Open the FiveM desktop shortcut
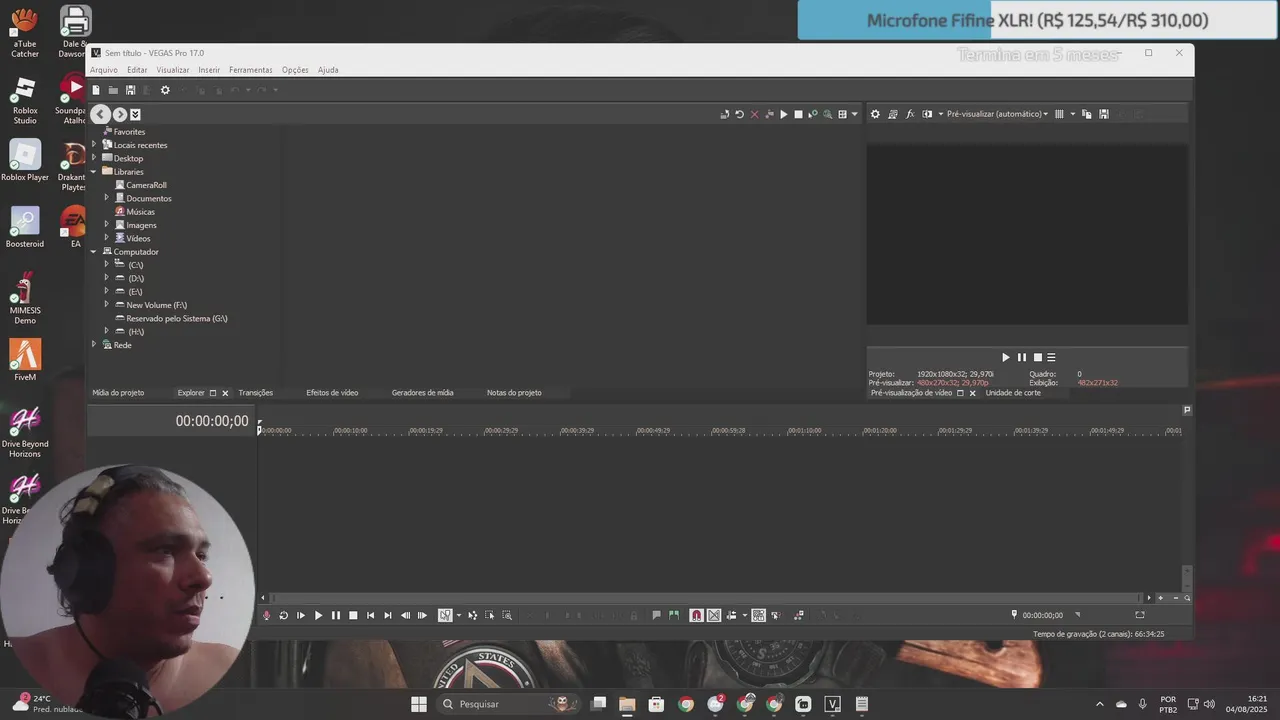The image size is (1280, 720). (25, 360)
